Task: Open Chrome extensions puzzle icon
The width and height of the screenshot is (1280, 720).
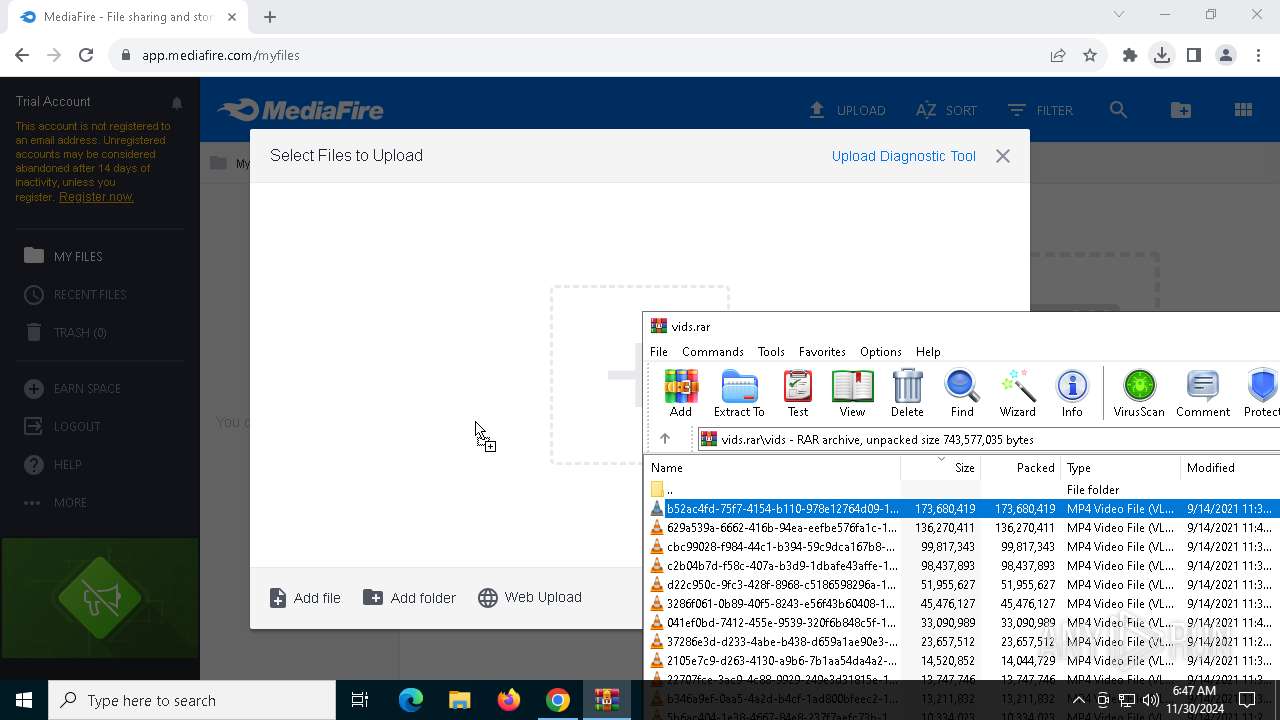Action: point(1130,55)
